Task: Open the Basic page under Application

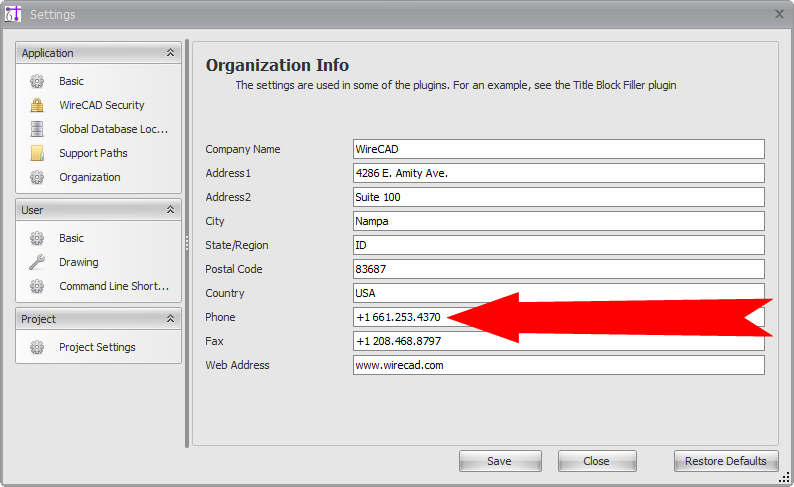Action: (x=71, y=81)
